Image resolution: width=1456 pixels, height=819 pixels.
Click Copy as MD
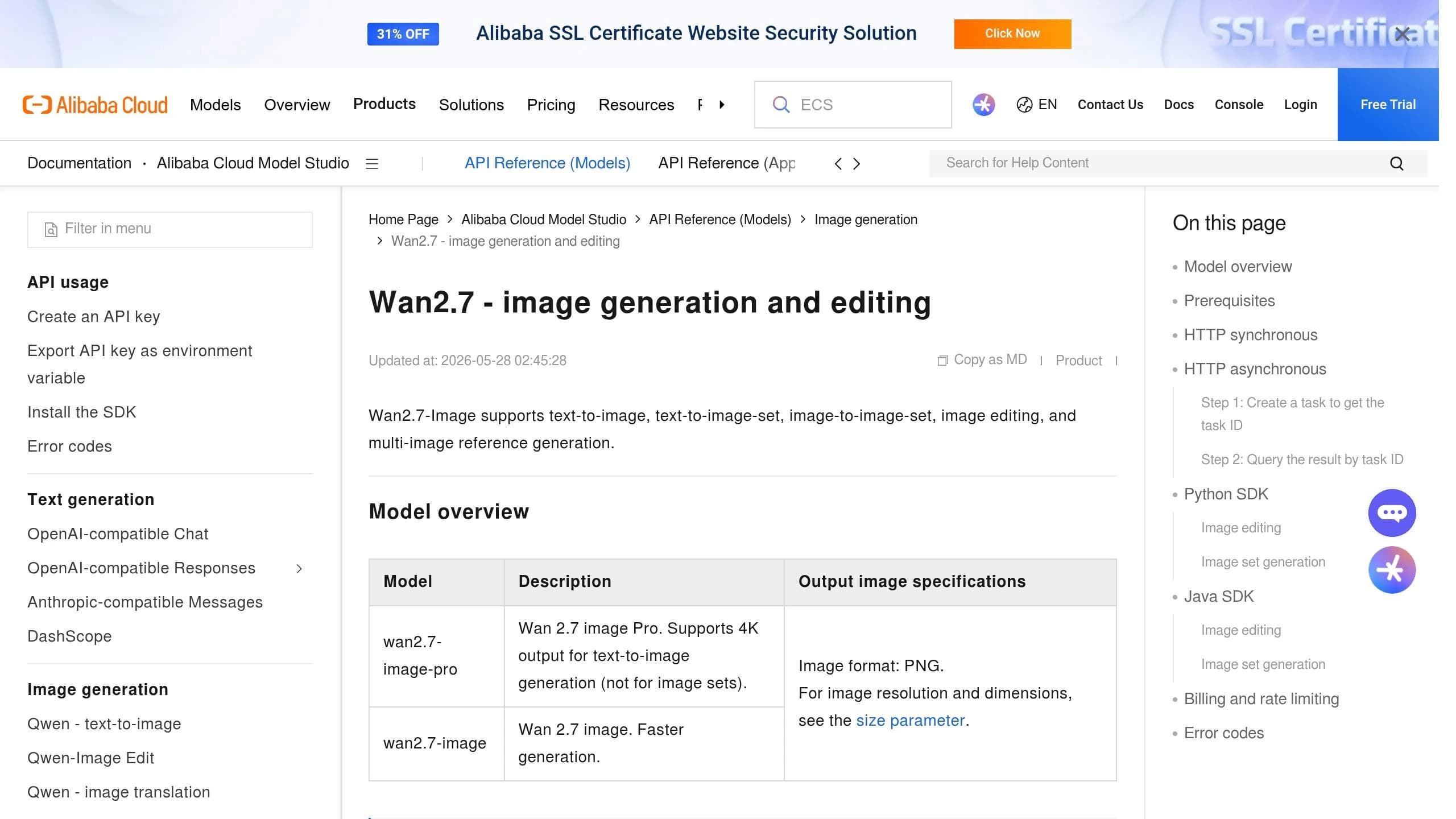click(x=982, y=360)
